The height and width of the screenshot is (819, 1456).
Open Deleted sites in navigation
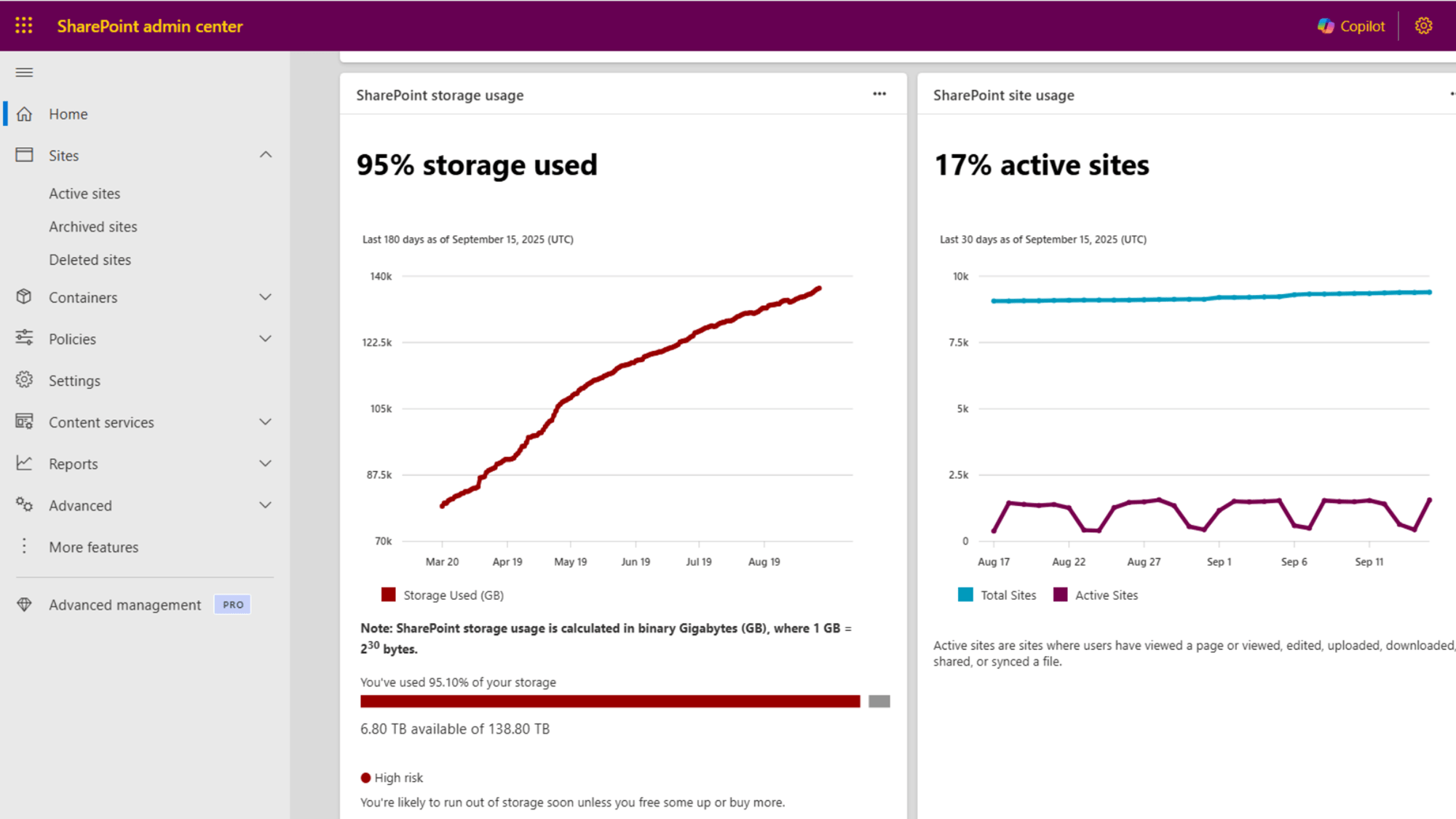(90, 260)
